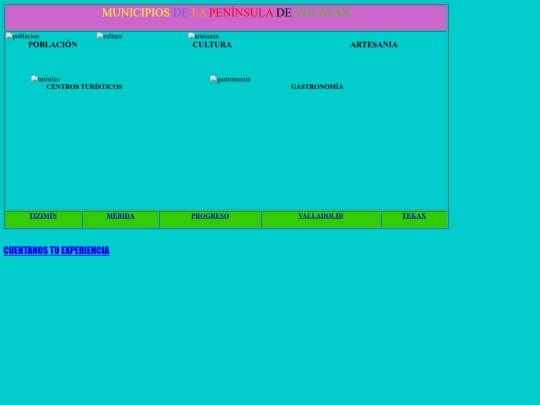Open the VALLADOLID municipality link
540x405 pixels.
(321, 216)
